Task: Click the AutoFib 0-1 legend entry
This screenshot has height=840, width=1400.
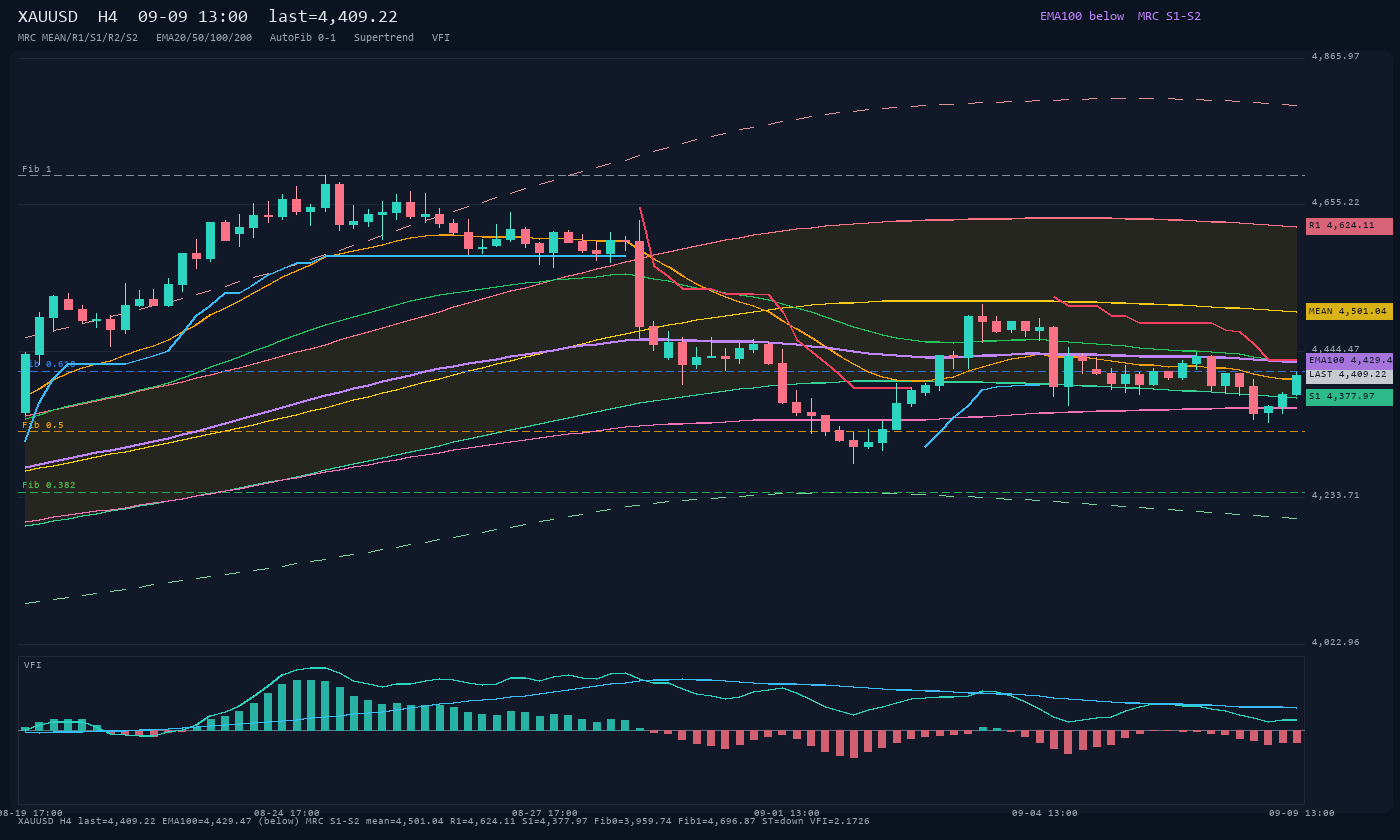Action: point(303,38)
